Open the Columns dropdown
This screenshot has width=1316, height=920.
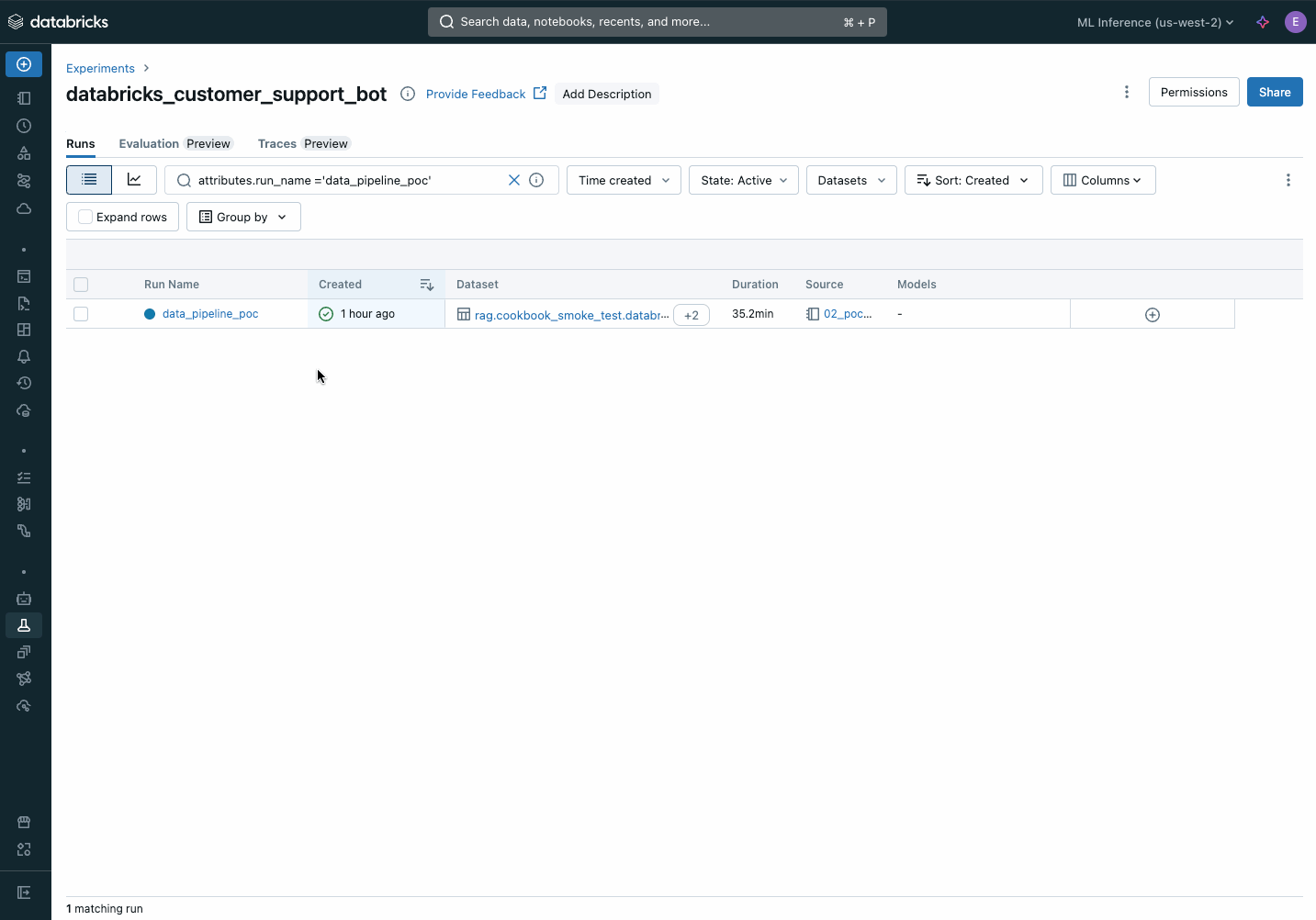[x=1102, y=180]
